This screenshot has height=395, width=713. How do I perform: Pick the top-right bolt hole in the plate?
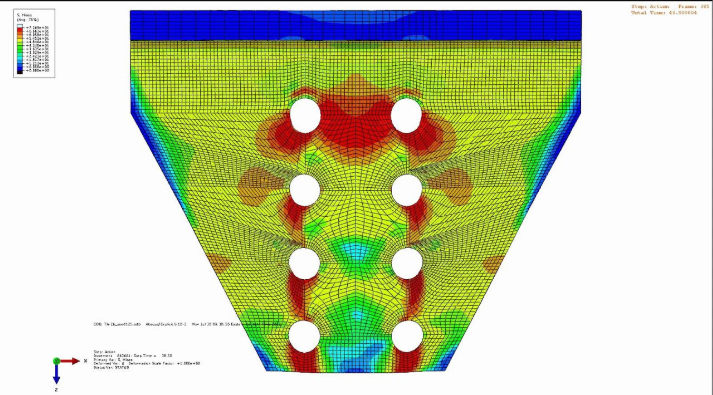tap(406, 116)
